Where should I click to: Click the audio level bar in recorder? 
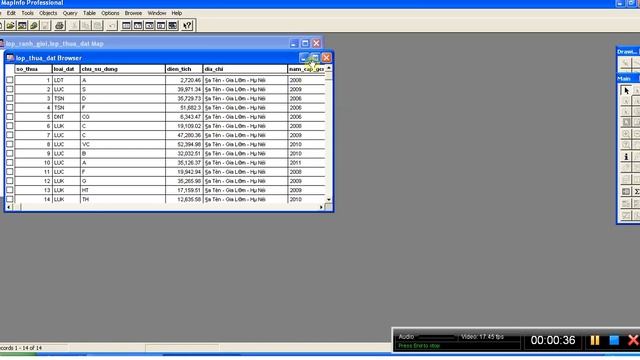coord(436,337)
